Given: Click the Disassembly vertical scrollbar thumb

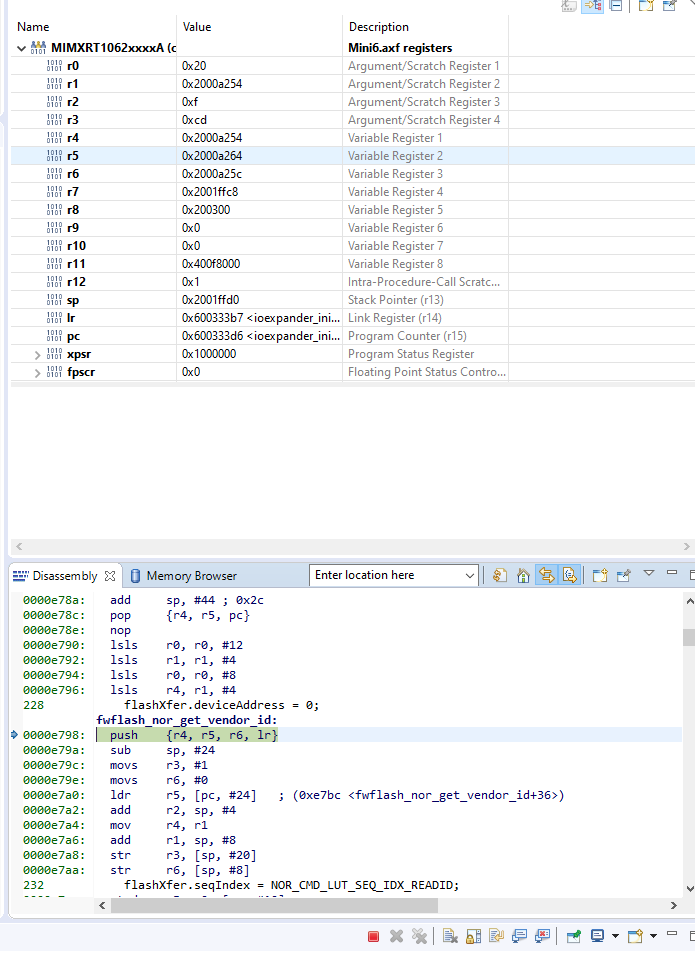Looking at the screenshot, I should pyautogui.click(x=689, y=637).
